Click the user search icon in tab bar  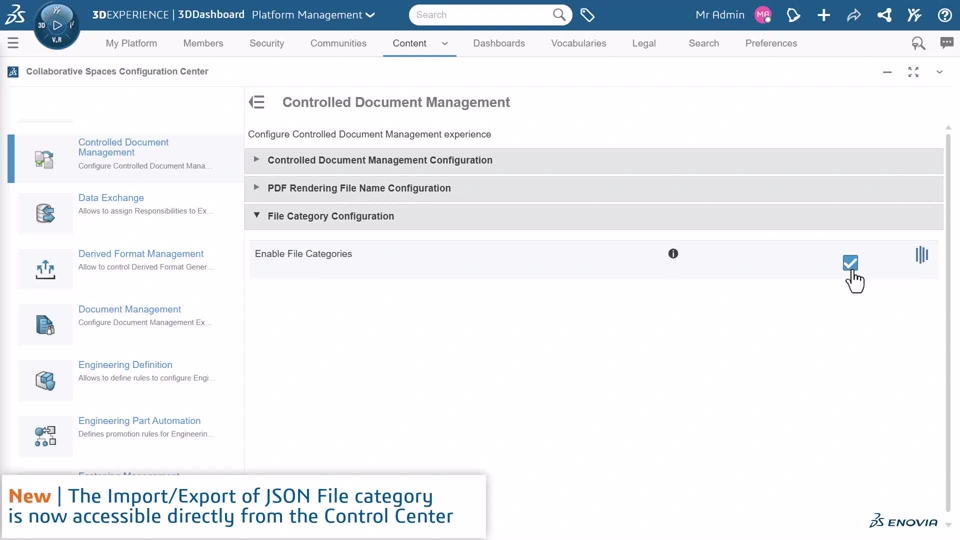coord(918,43)
